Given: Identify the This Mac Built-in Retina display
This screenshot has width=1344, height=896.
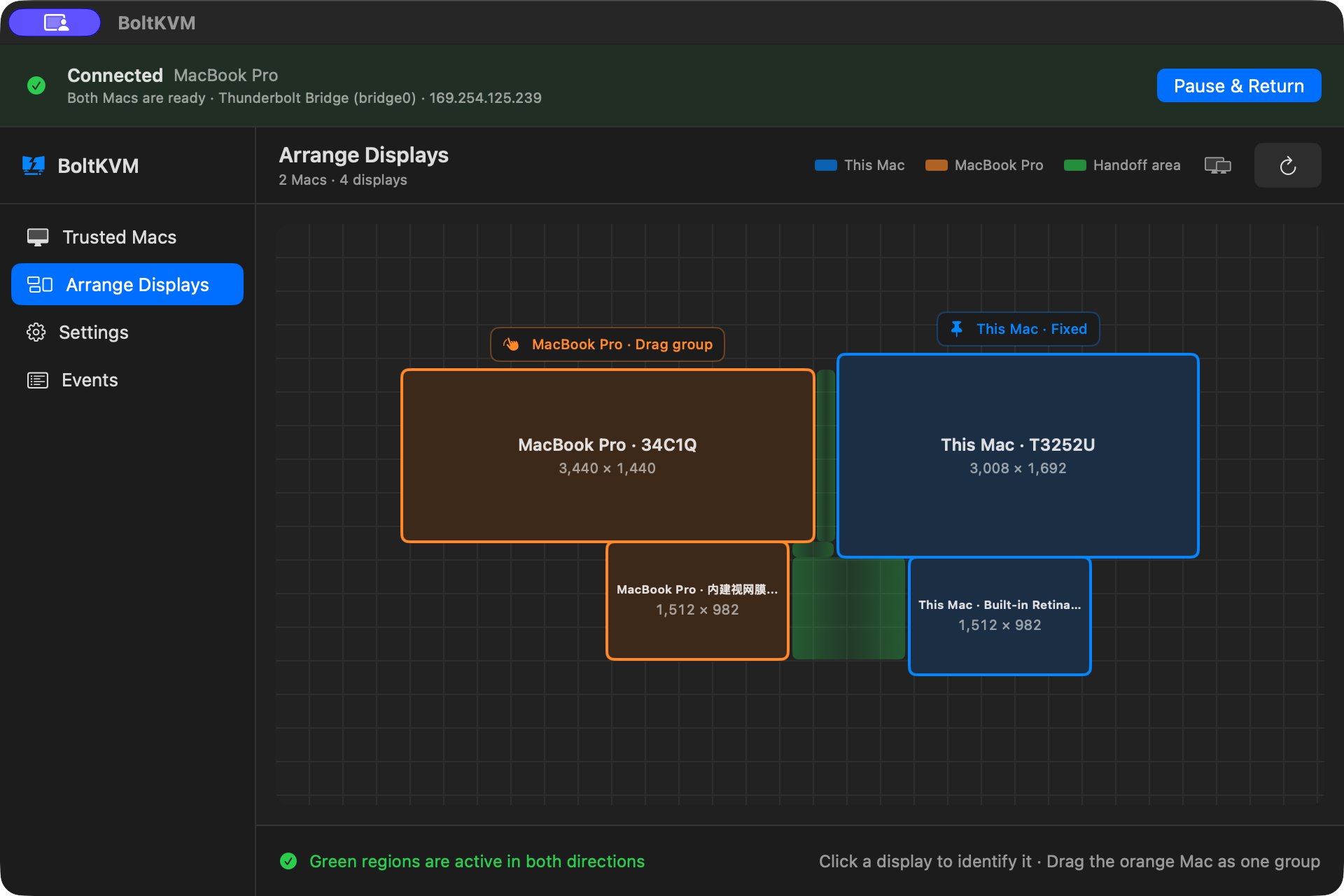Looking at the screenshot, I should click(x=1000, y=616).
